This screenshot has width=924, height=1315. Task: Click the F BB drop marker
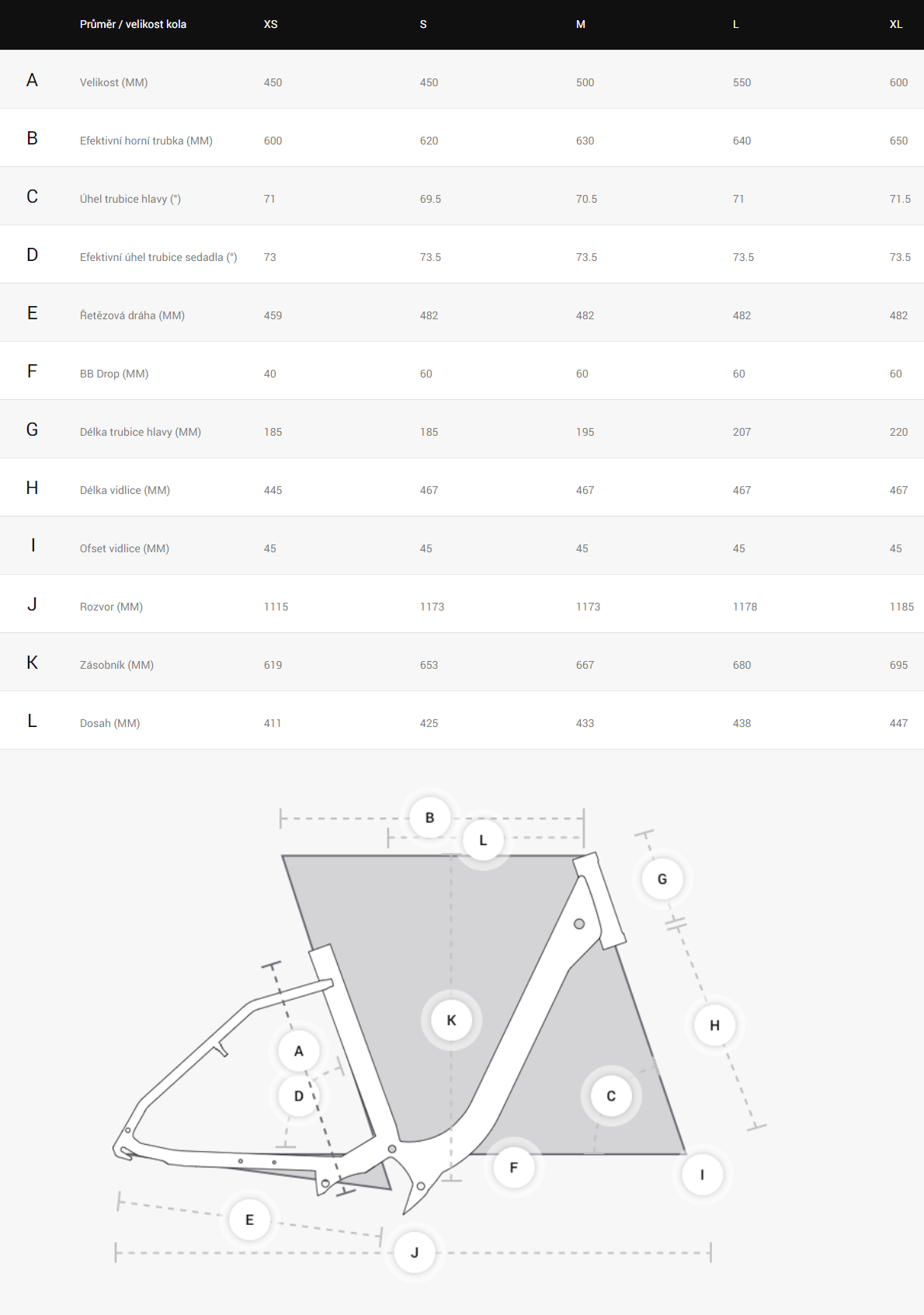[513, 1167]
